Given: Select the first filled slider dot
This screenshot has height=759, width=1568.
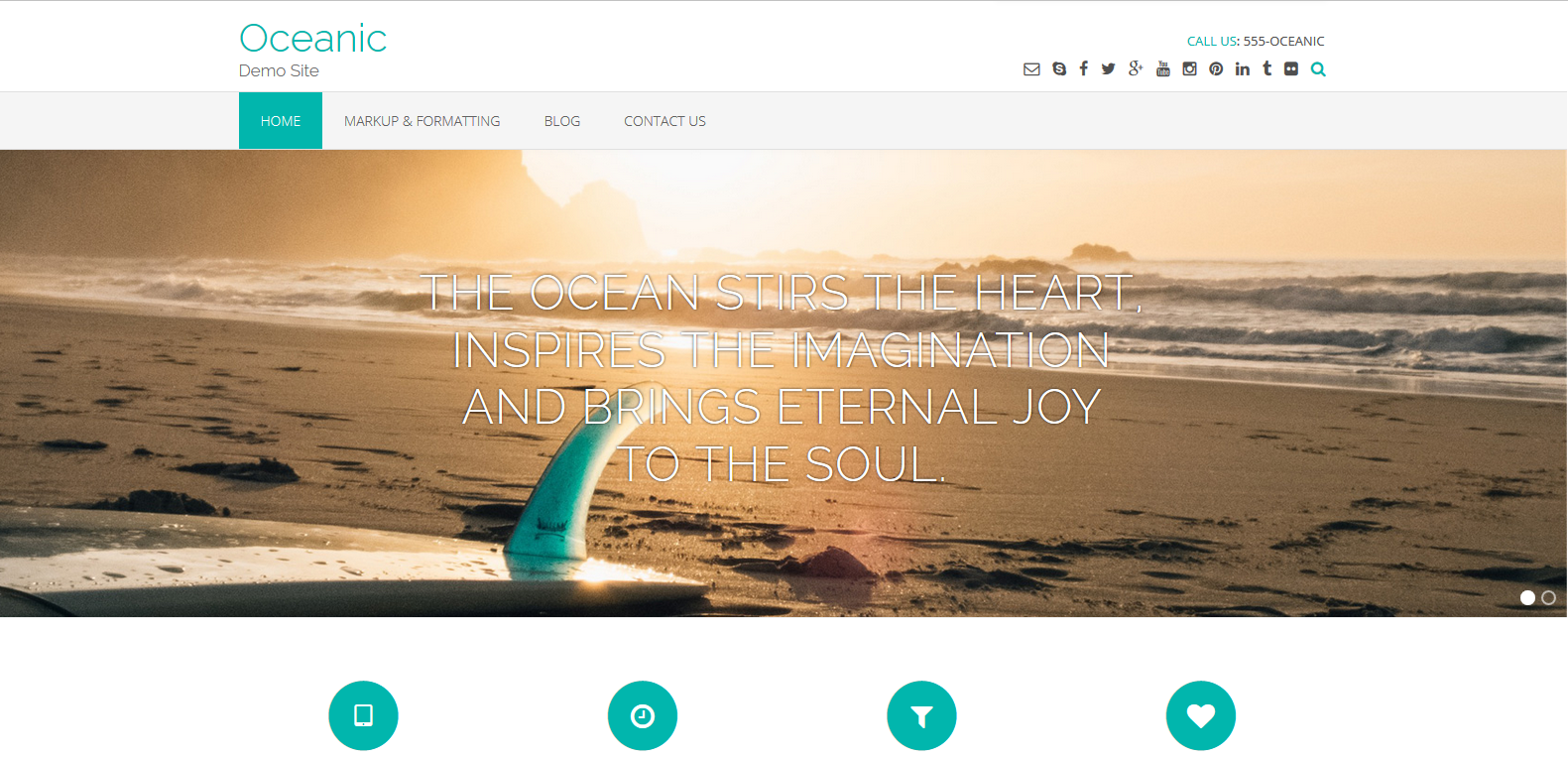Looking at the screenshot, I should [x=1527, y=597].
